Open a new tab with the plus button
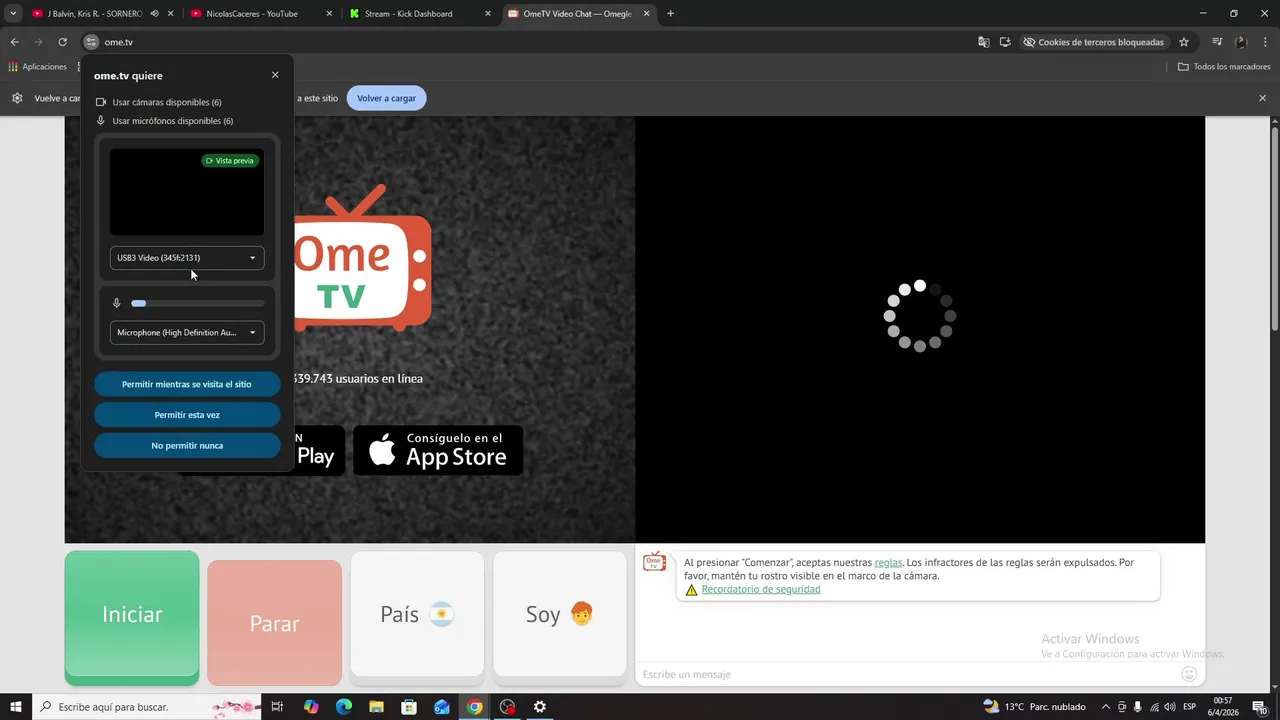Viewport: 1280px width, 720px height. pos(670,14)
